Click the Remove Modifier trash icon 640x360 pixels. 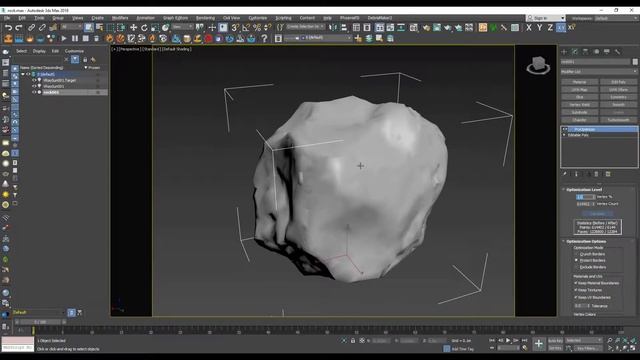(596, 174)
